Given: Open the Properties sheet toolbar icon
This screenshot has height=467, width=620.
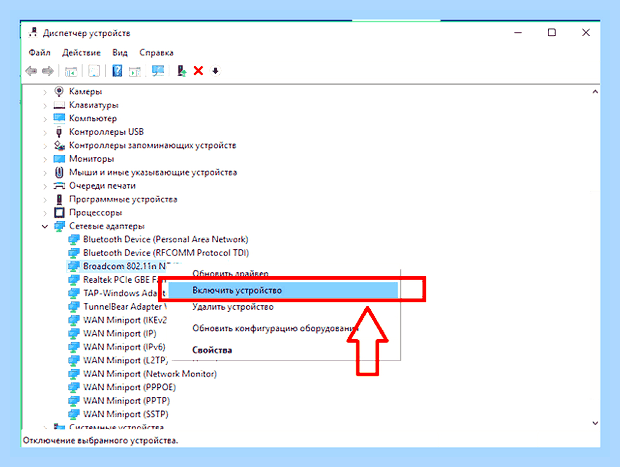Looking at the screenshot, I should (94, 71).
